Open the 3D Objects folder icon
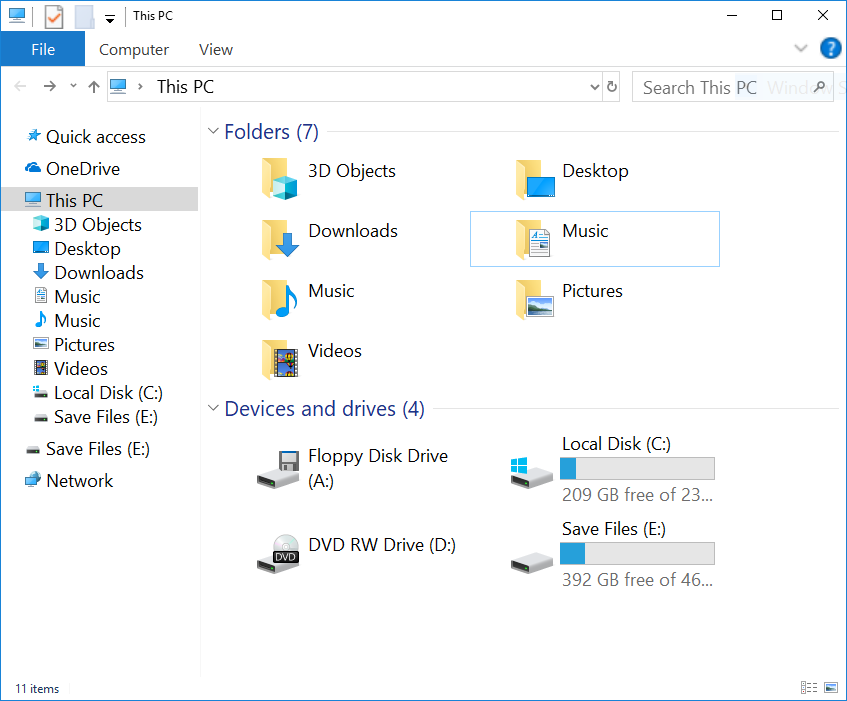Viewport: 847px width, 701px height. (x=279, y=180)
